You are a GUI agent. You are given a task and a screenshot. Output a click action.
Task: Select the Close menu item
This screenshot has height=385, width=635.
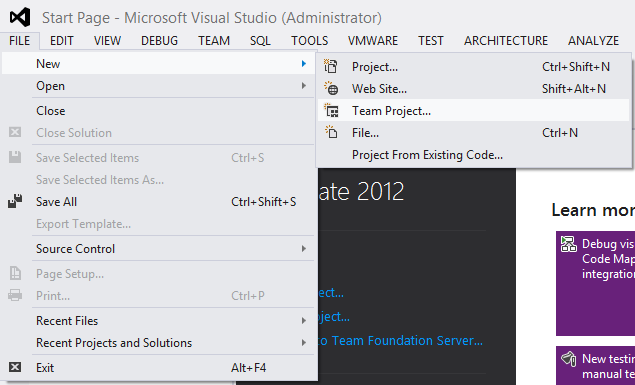coord(158,111)
